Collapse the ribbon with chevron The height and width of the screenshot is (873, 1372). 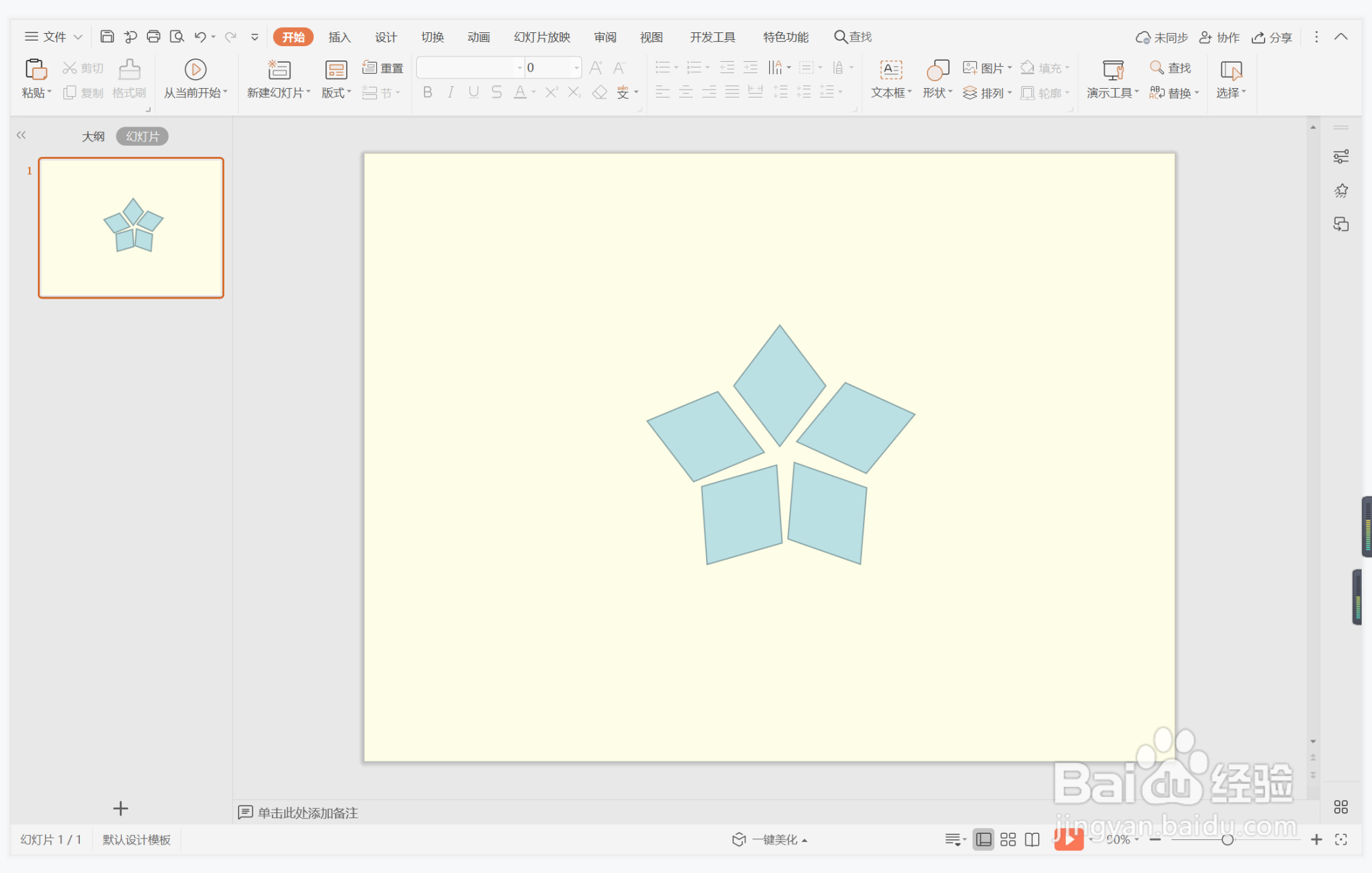pos(1341,36)
